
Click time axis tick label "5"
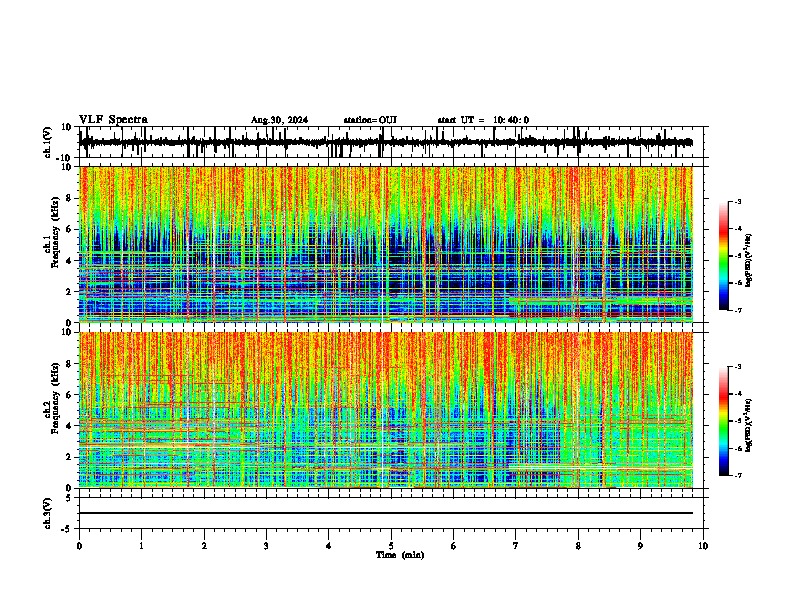point(391,546)
